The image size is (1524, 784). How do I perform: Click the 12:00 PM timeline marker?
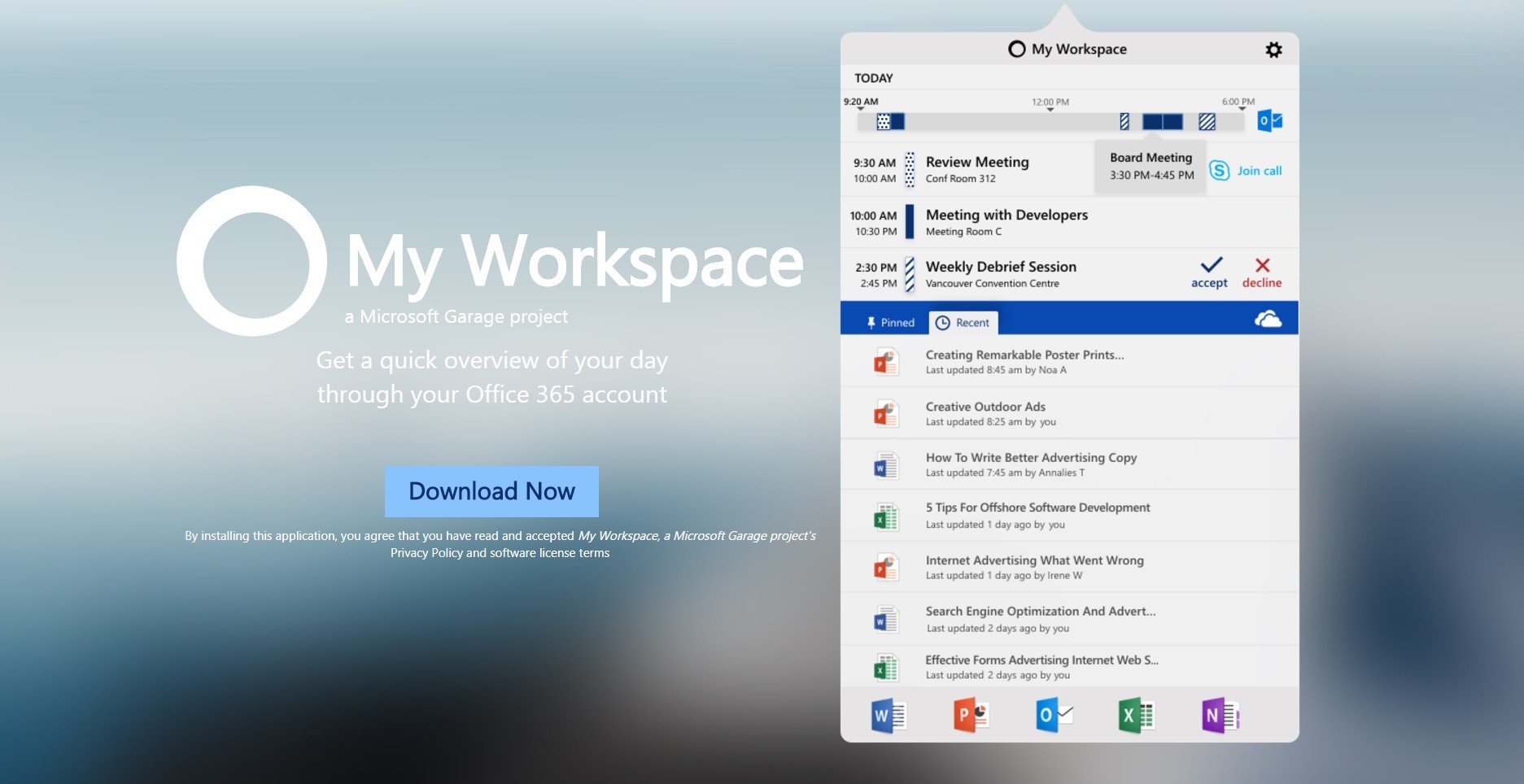(x=1050, y=103)
